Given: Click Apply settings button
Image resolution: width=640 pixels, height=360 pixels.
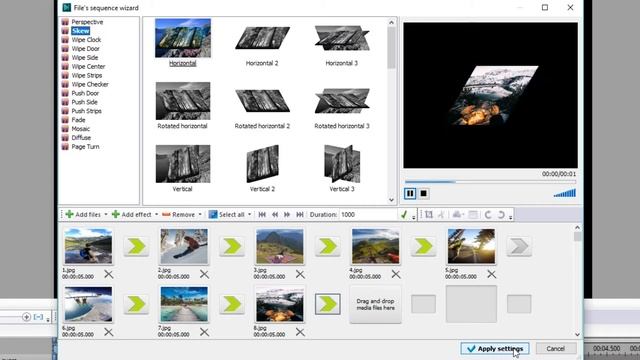Looking at the screenshot, I should click(495, 349).
